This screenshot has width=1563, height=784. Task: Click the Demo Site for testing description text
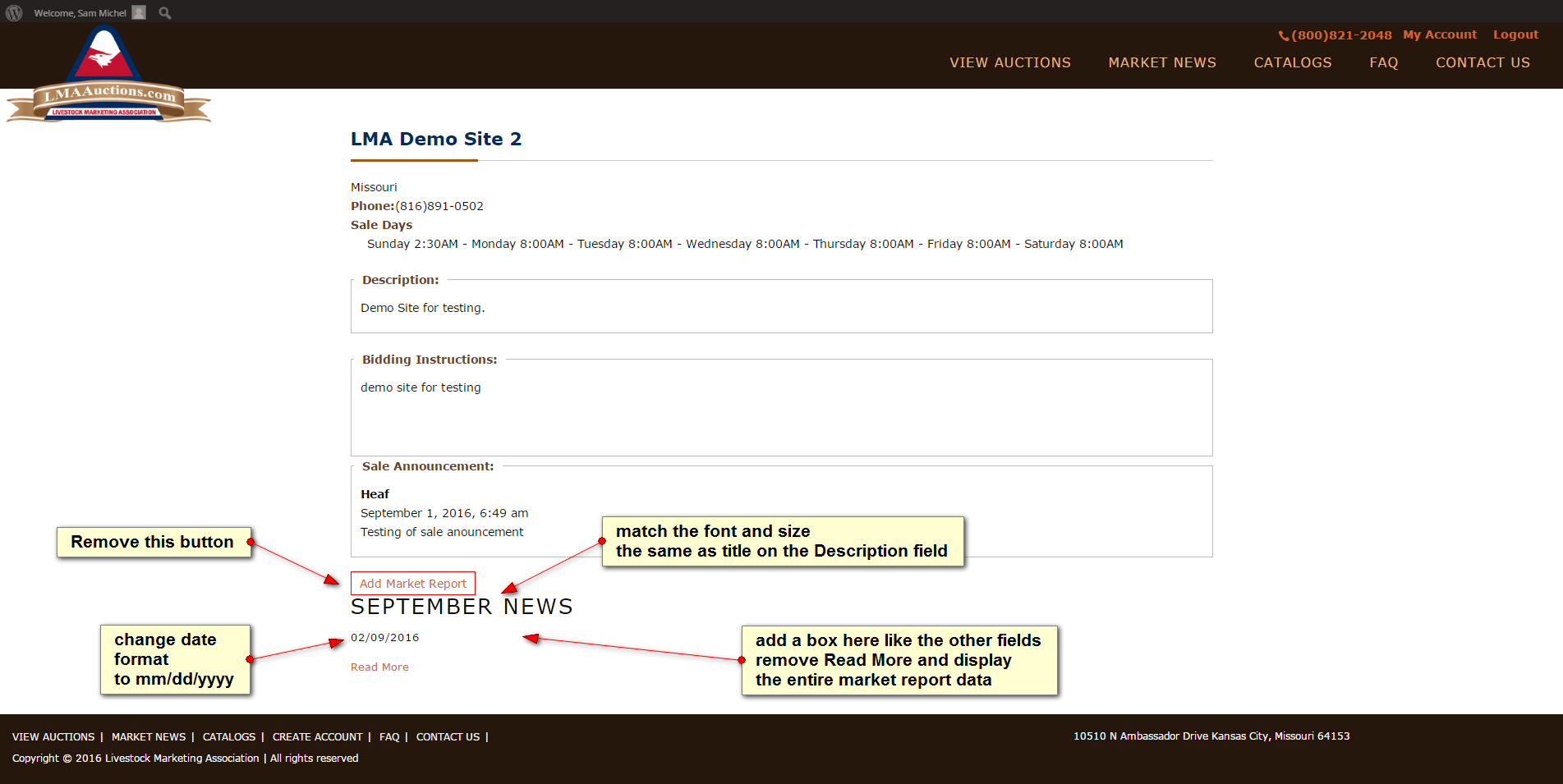[x=423, y=308]
